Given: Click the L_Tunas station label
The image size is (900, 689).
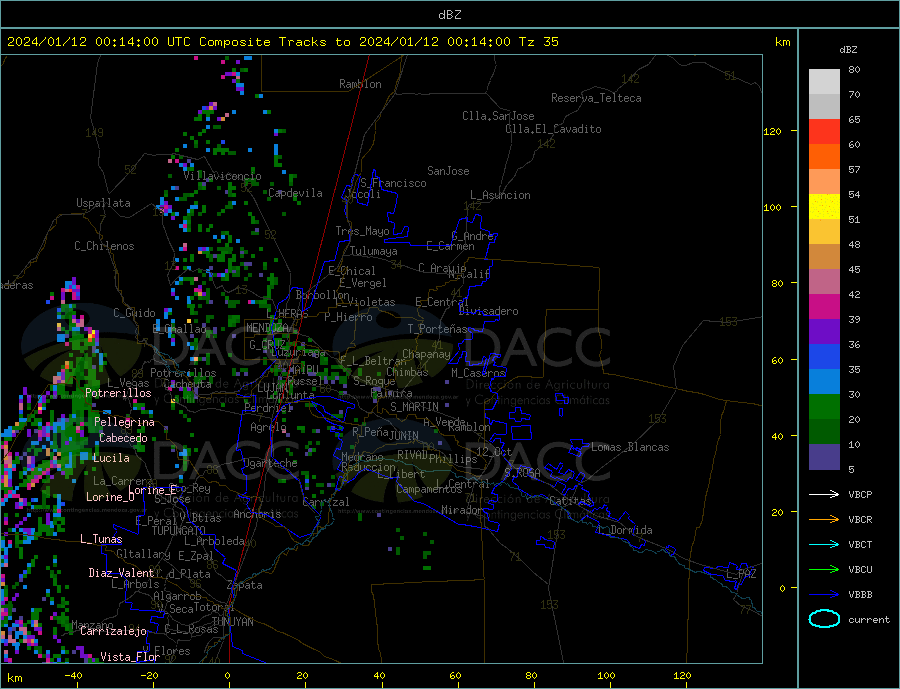Looking at the screenshot, I should click(101, 539).
